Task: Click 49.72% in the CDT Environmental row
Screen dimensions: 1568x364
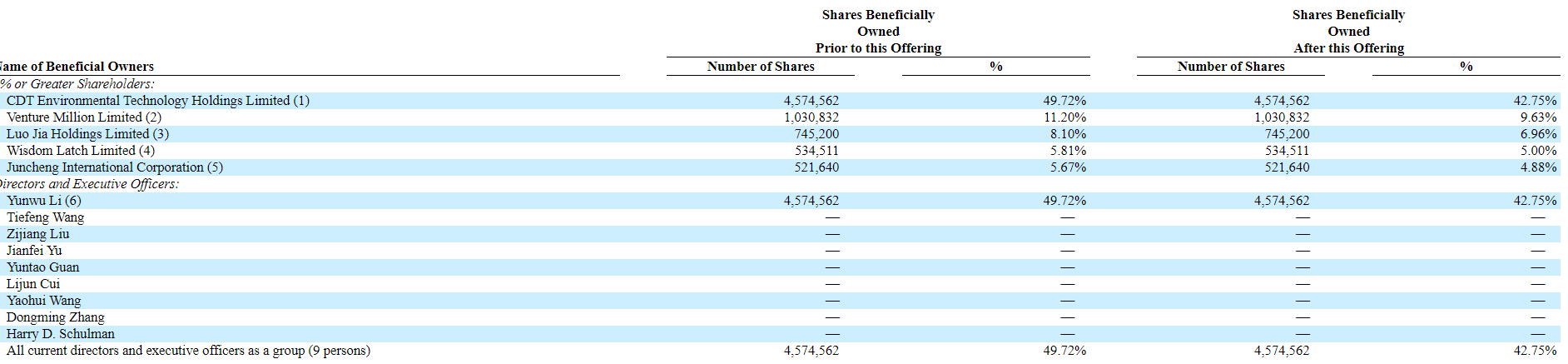Action: pos(1064,101)
